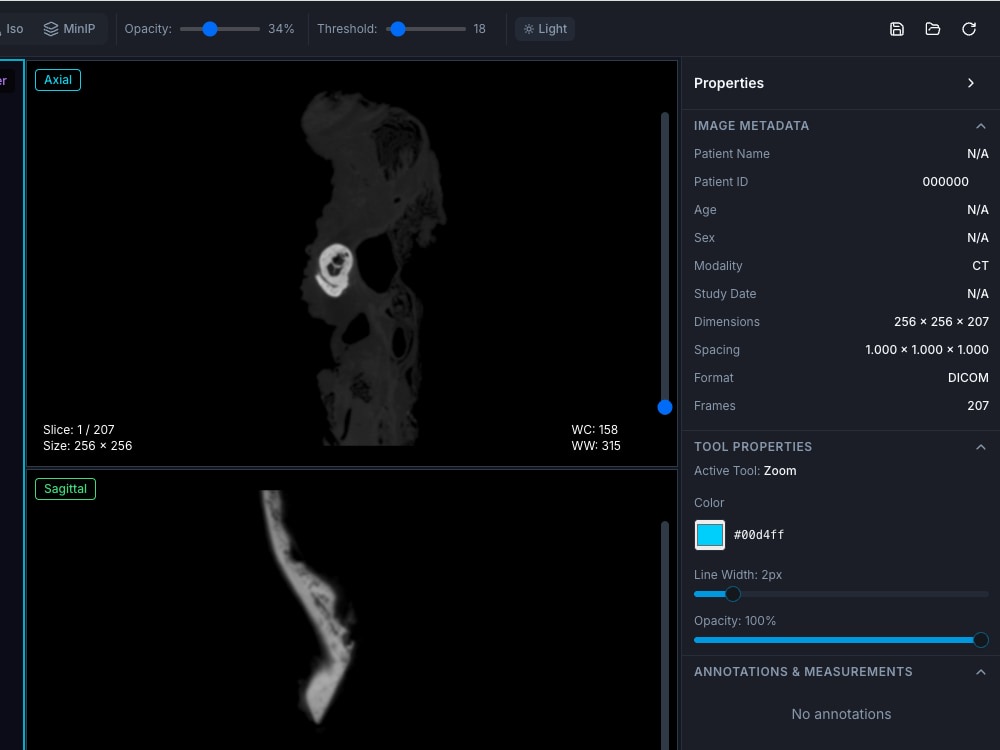Click the #00d4ff hex color value
Screen dimensions: 1000x750
tap(759, 534)
